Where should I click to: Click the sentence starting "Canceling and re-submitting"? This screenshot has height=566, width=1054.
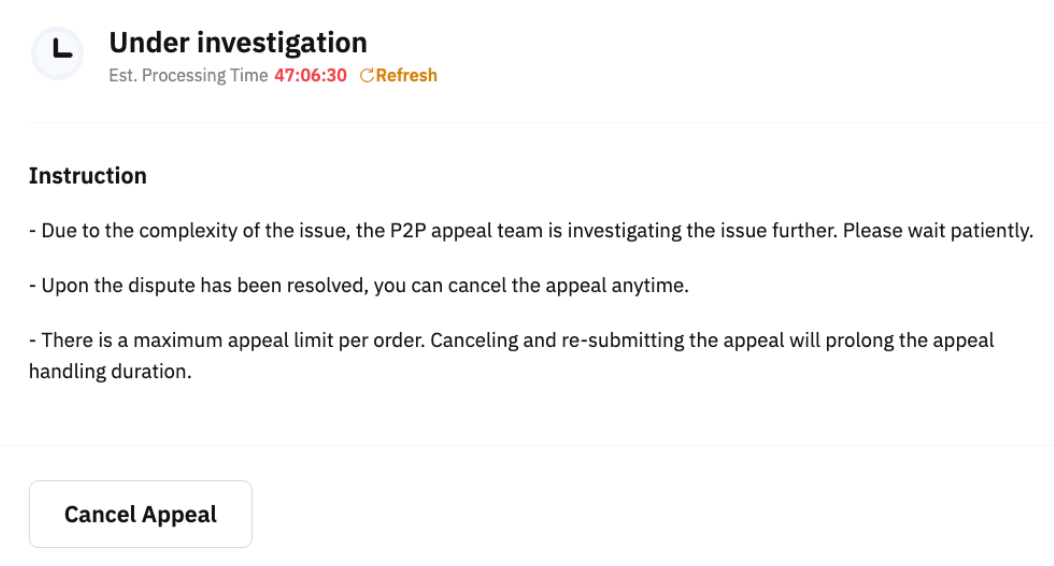tap(700, 340)
